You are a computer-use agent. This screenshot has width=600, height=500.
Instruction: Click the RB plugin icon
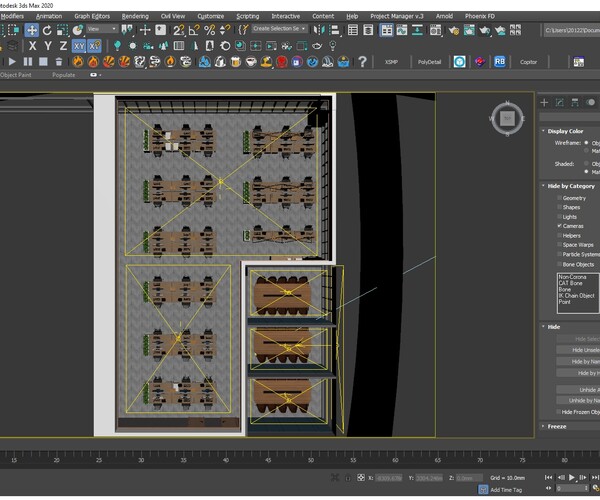click(x=500, y=62)
